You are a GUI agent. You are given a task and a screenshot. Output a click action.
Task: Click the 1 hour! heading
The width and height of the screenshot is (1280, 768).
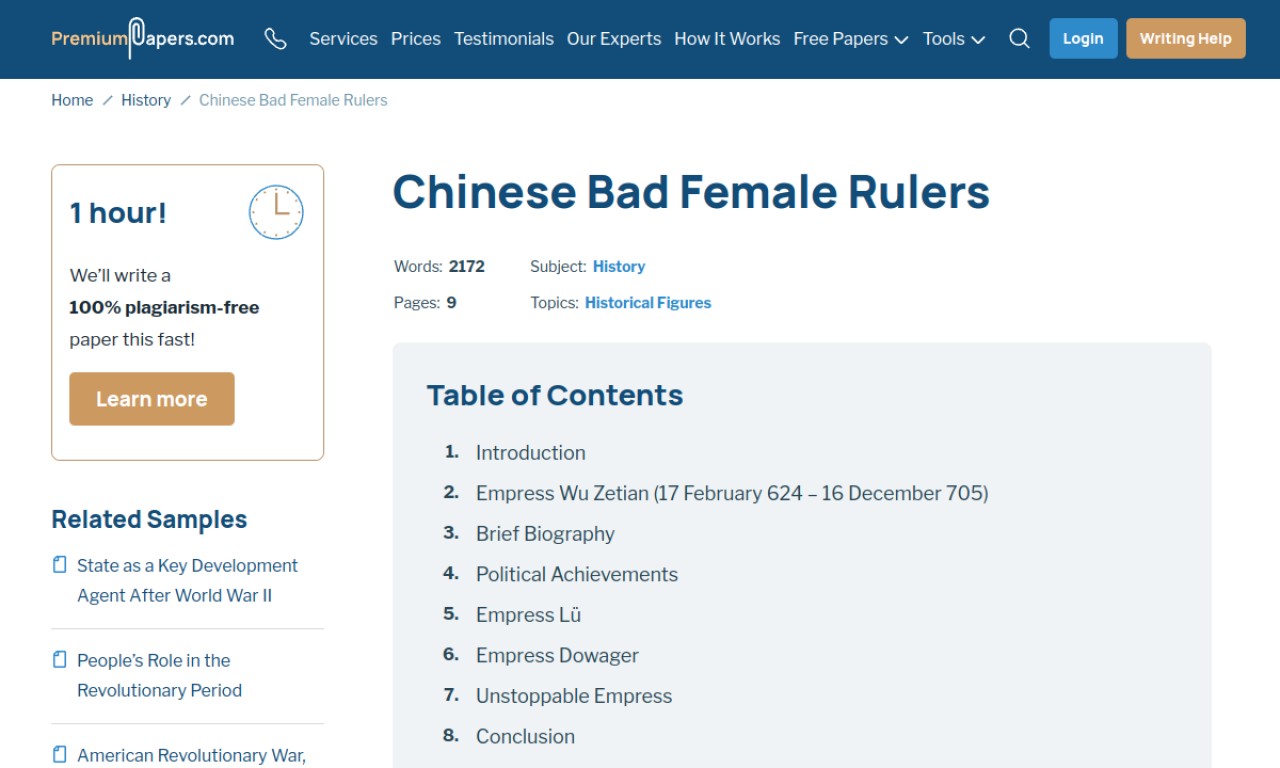[118, 213]
